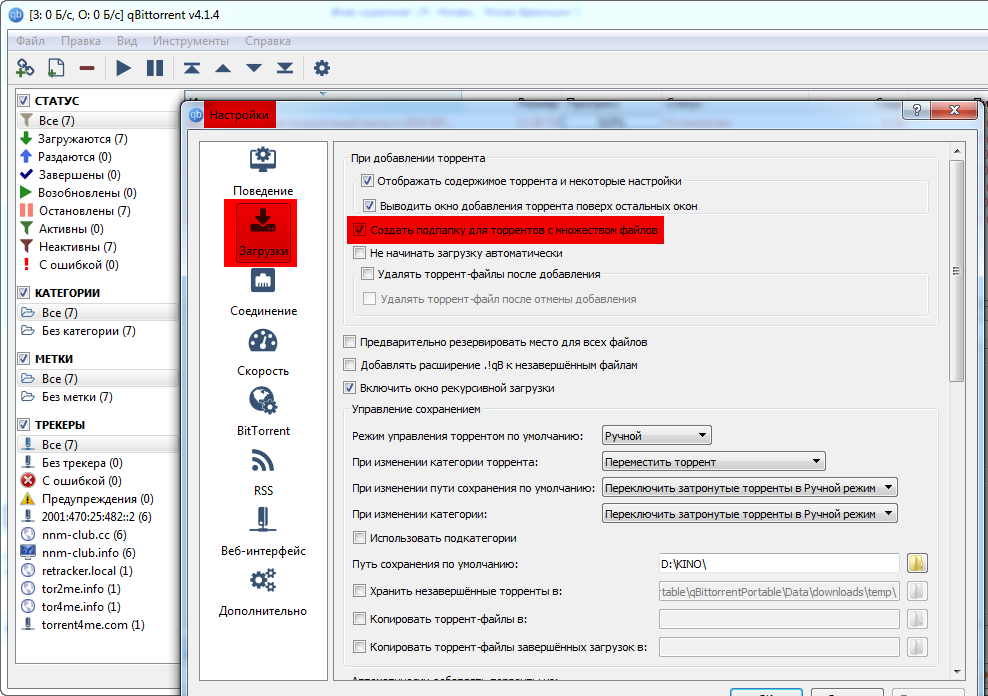988x696 pixels.
Task: Toggle the СТАТУС section checkbox in sidebar
Action: [x=24, y=101]
